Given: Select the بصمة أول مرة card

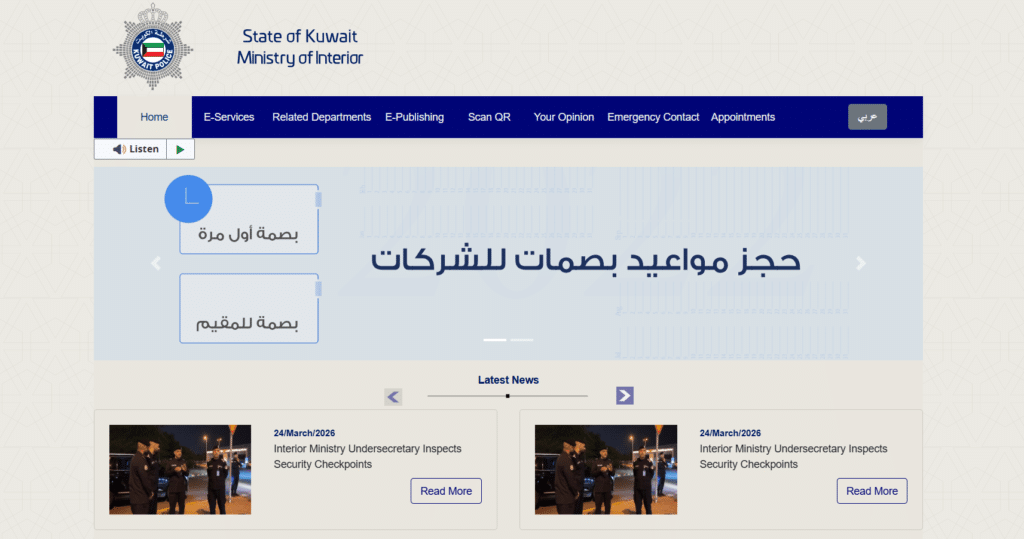Looking at the screenshot, I should click(249, 220).
